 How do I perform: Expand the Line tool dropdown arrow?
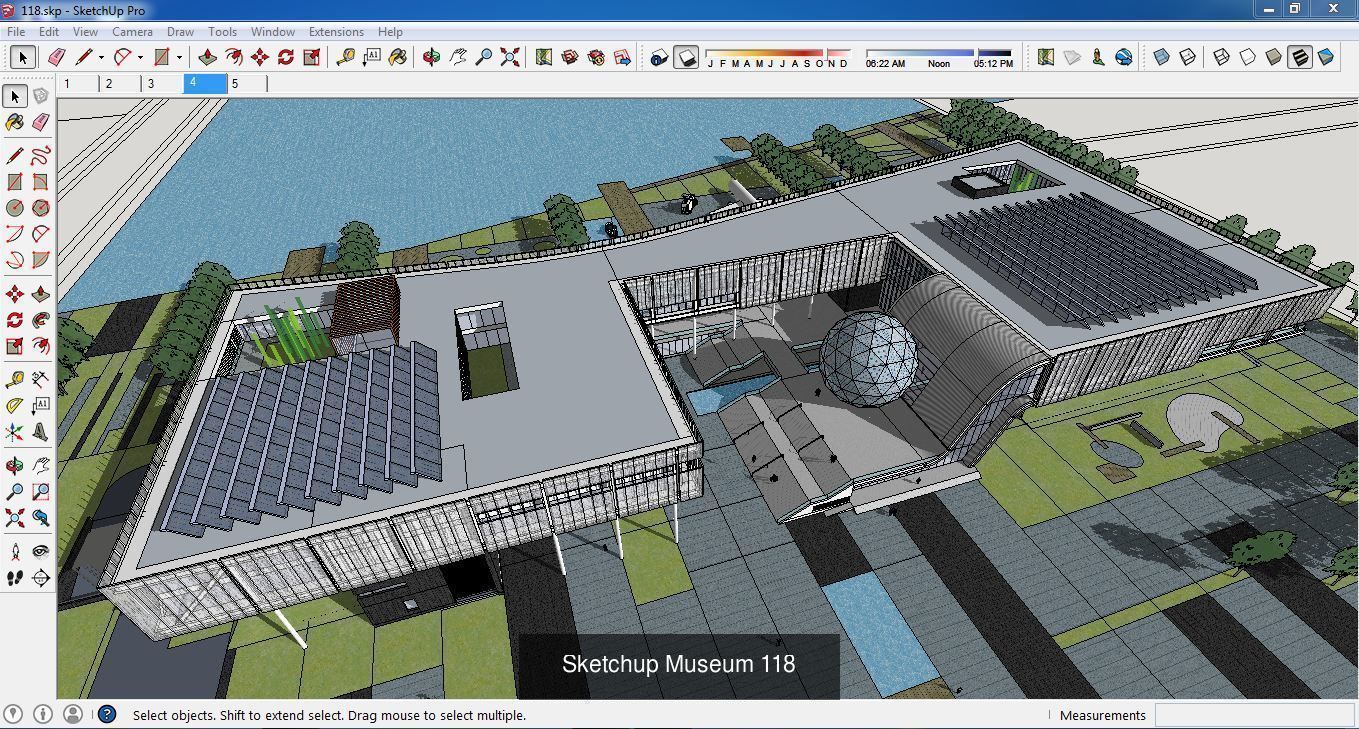(x=102, y=58)
